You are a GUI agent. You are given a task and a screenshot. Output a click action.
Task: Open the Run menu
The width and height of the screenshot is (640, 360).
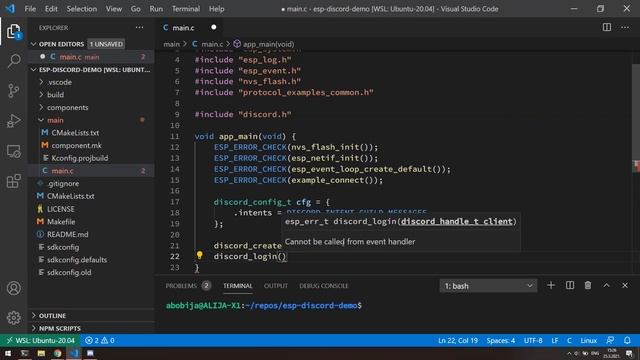click(156, 9)
